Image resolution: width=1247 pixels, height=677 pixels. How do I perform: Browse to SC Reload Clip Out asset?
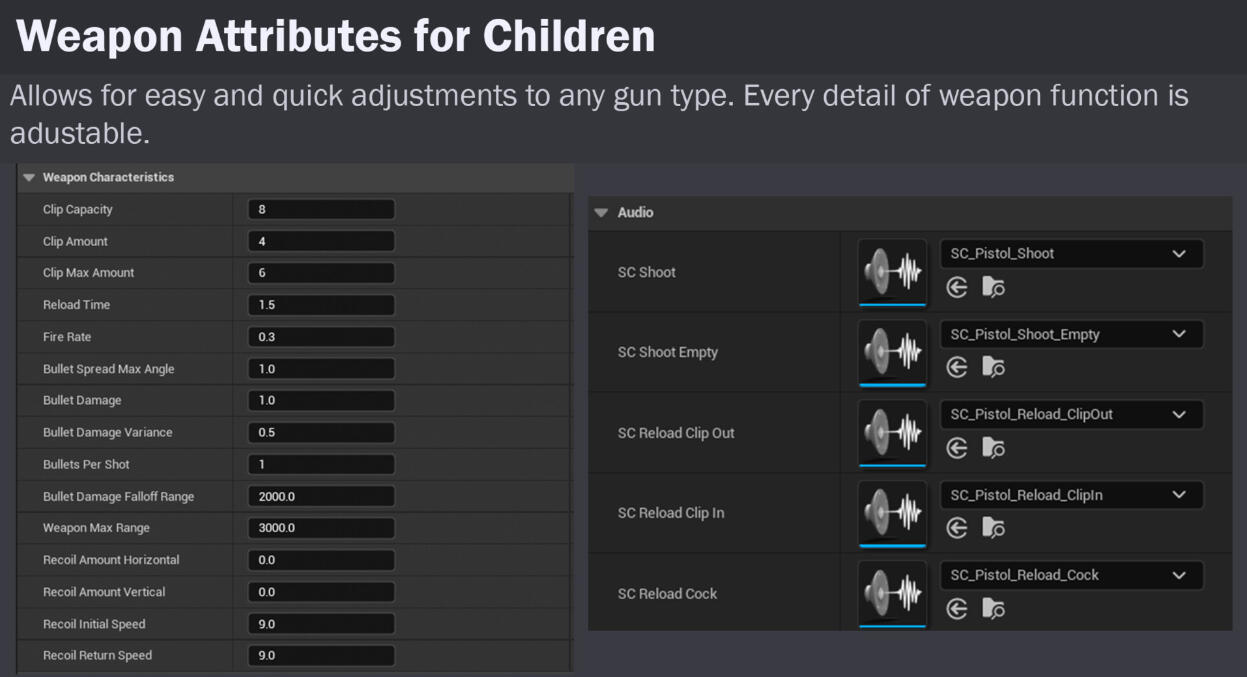[993, 448]
